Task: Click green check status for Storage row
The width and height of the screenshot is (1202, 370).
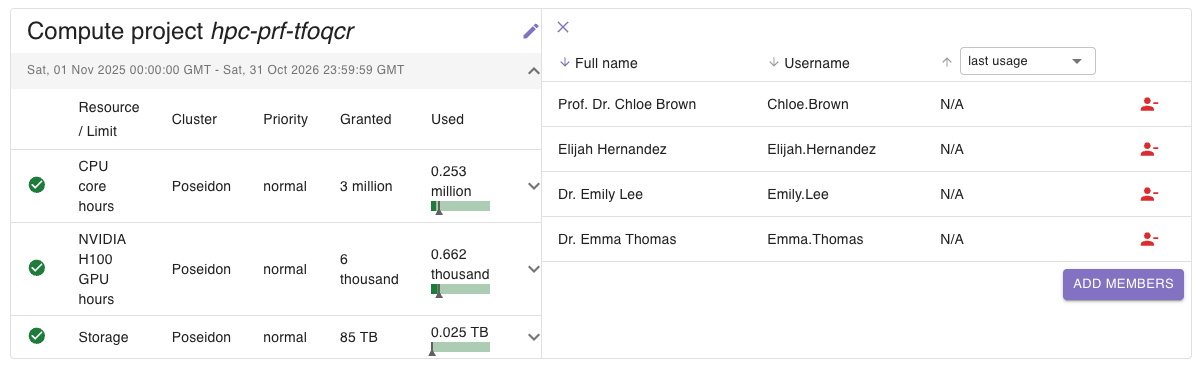Action: click(37, 336)
